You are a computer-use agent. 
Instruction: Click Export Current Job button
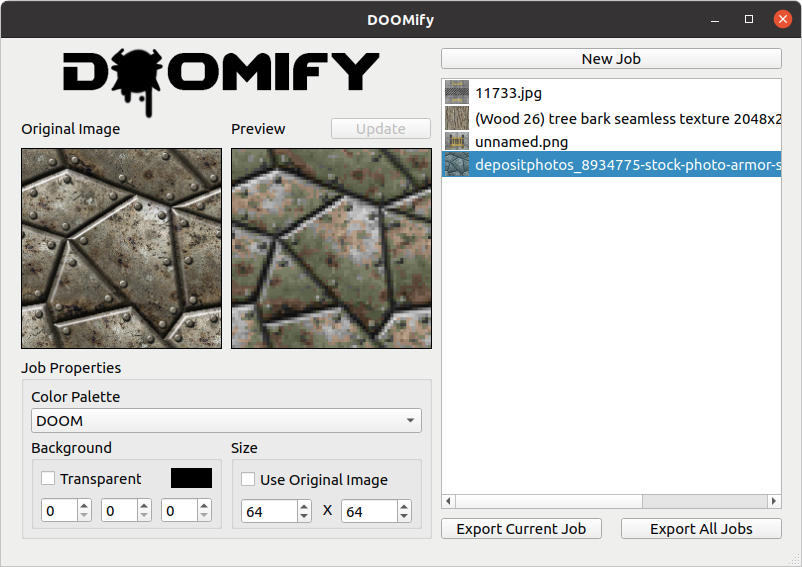pos(521,528)
